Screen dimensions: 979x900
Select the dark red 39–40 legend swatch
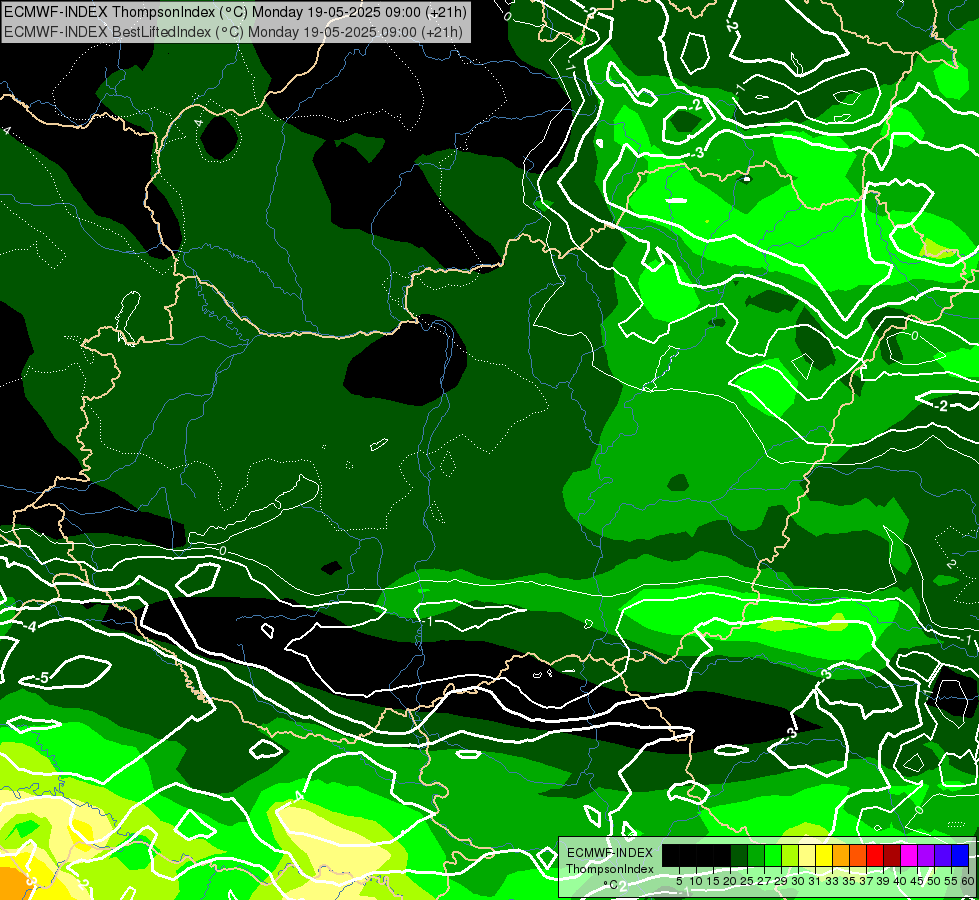pos(892,855)
